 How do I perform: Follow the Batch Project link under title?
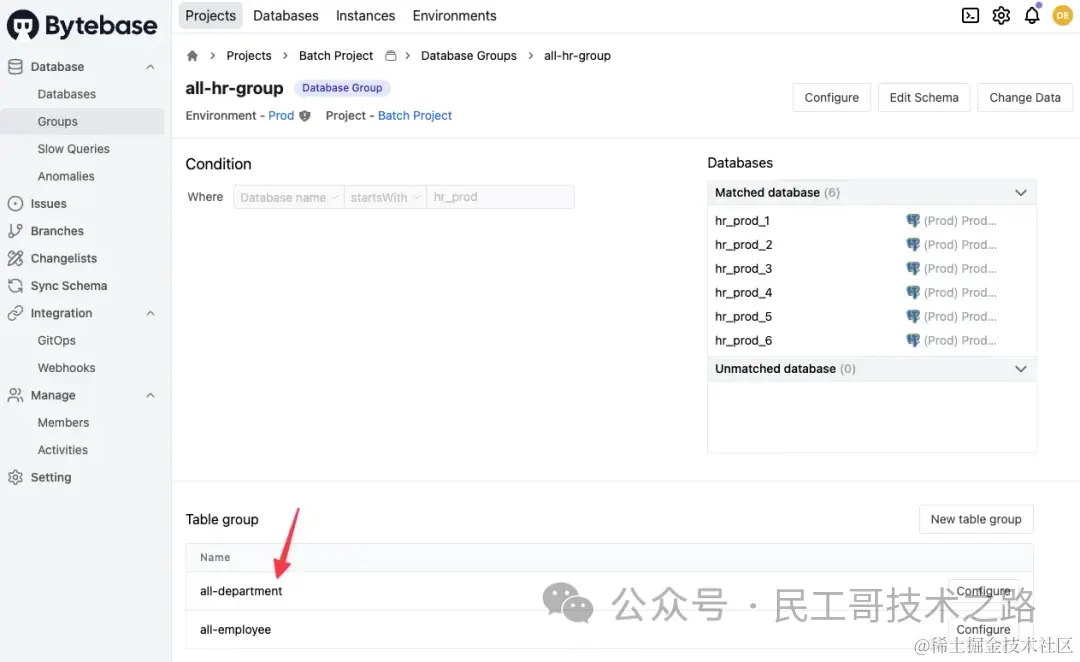tap(415, 116)
